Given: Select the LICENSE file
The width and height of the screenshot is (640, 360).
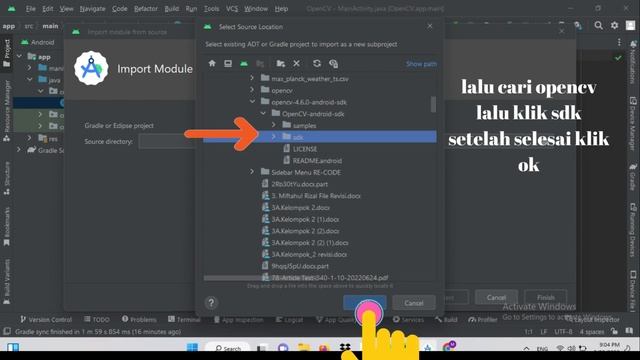Looking at the screenshot, I should 305,149.
